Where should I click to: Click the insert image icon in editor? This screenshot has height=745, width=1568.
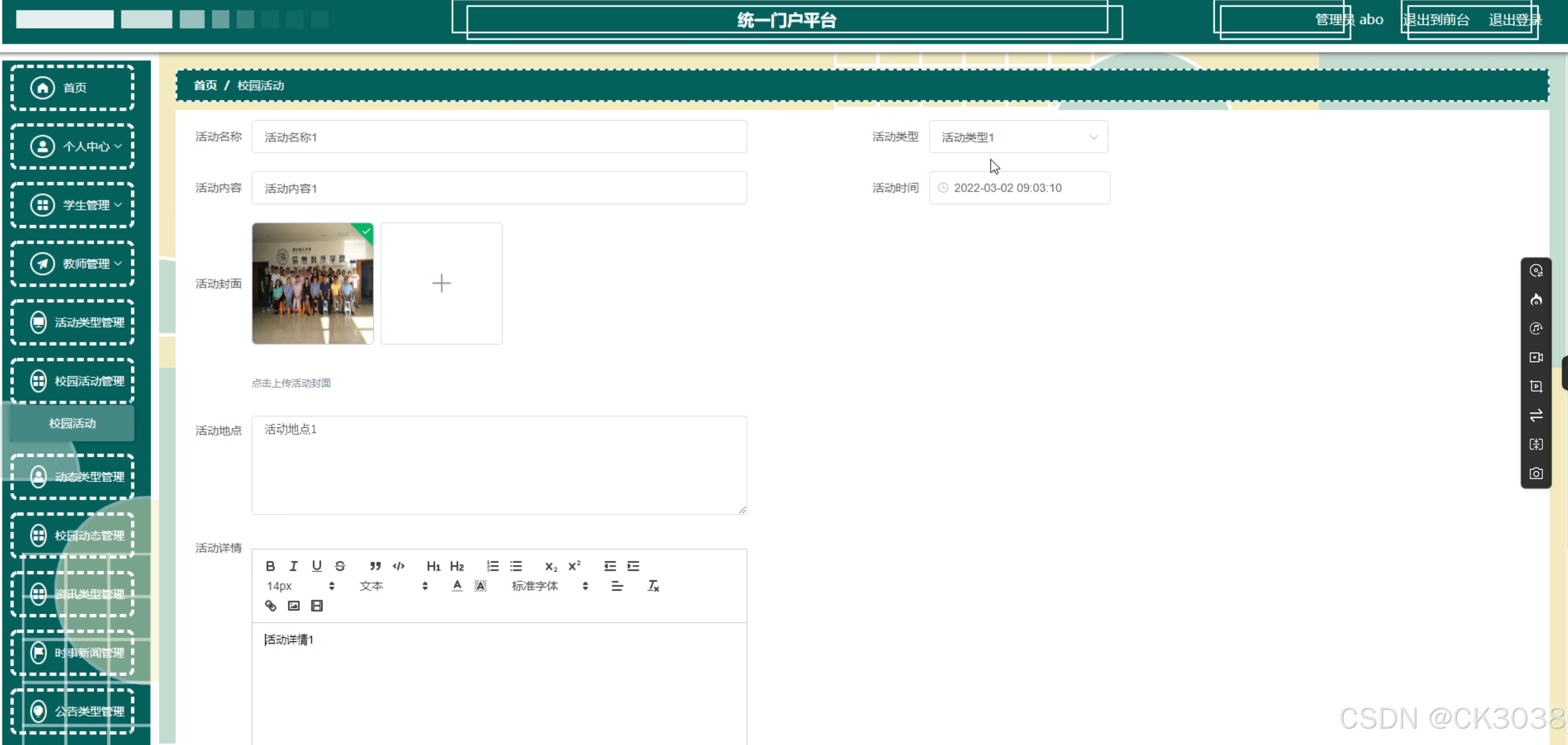293,605
